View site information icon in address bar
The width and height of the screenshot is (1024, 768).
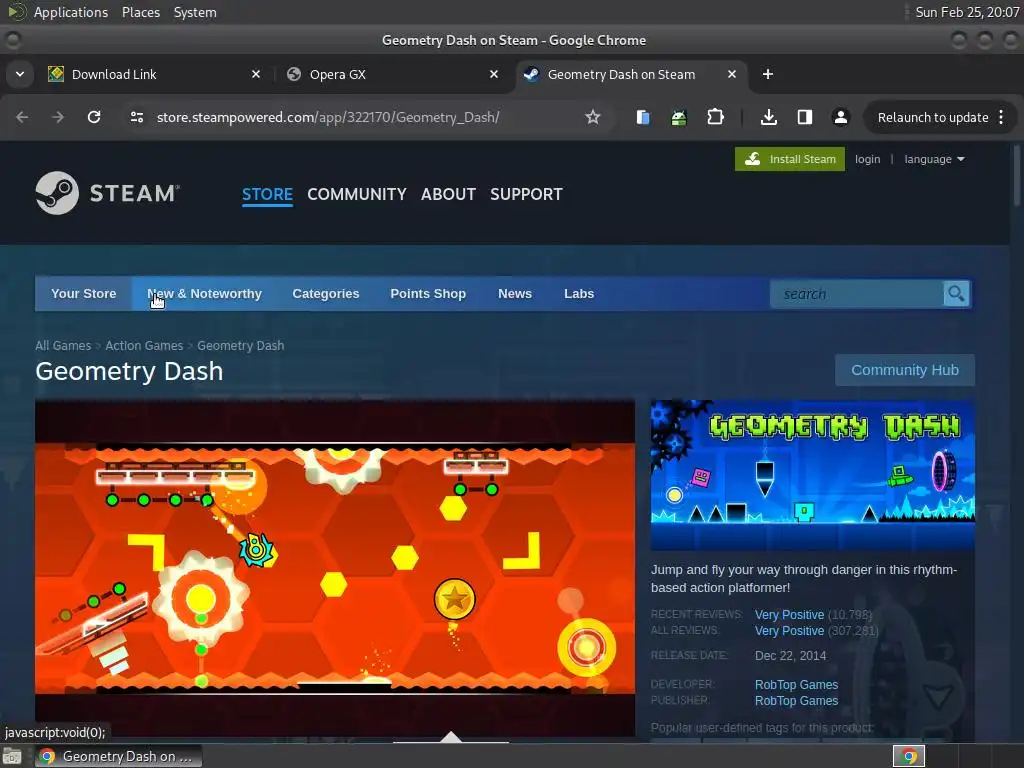(136, 117)
